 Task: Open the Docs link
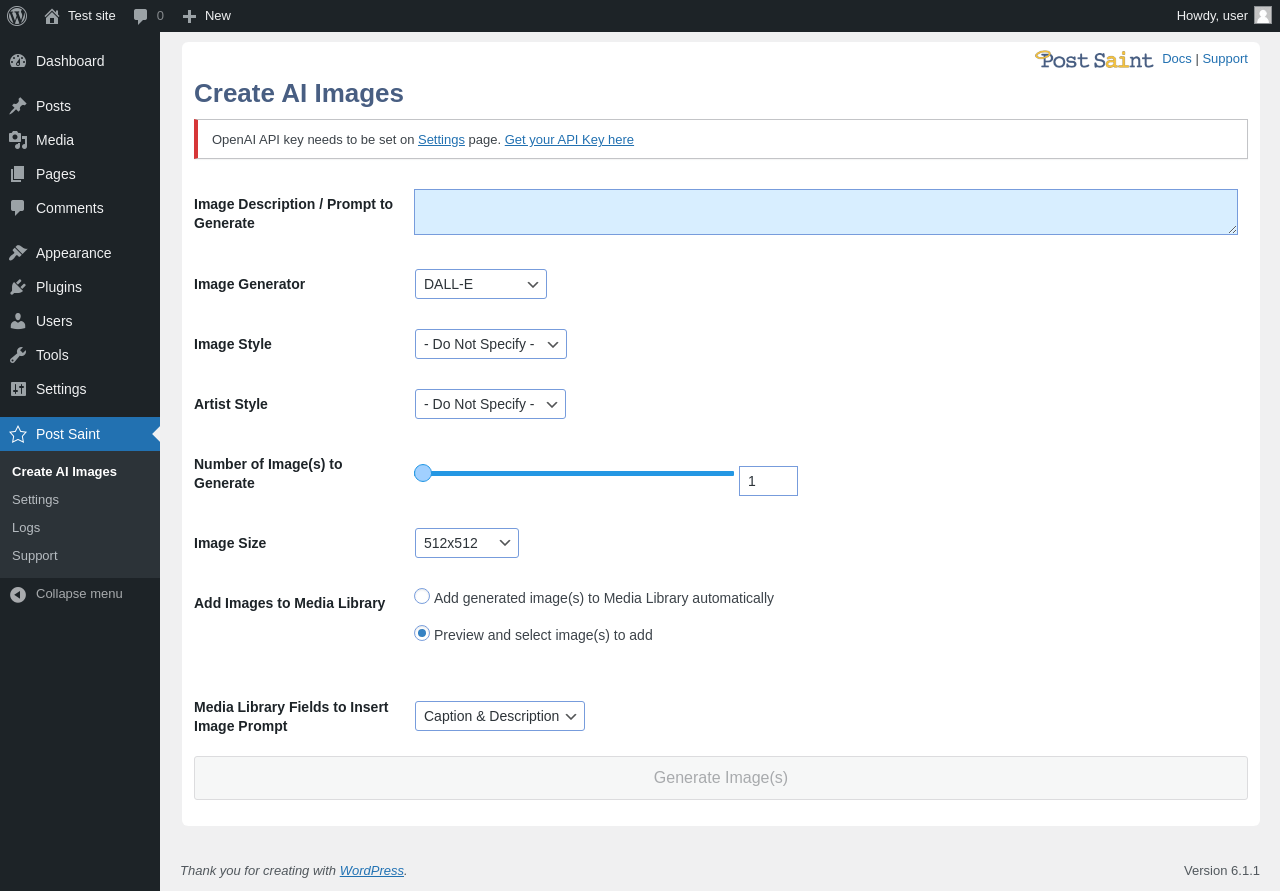pos(1177,59)
